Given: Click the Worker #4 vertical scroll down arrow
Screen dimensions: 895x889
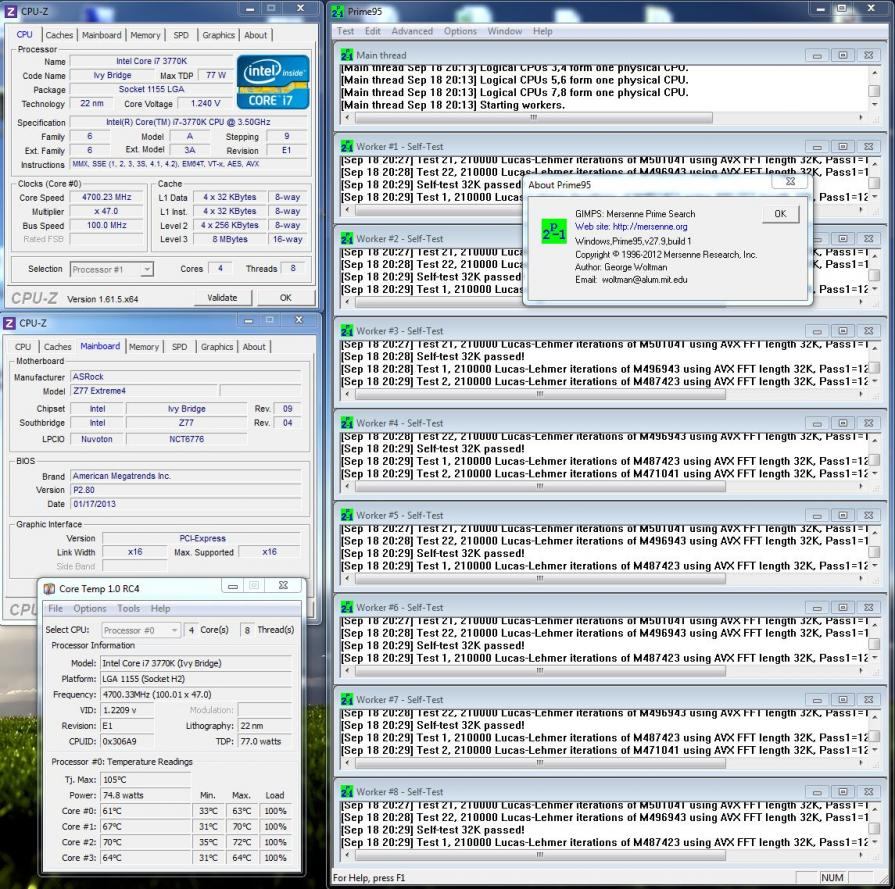Looking at the screenshot, I should (874, 474).
